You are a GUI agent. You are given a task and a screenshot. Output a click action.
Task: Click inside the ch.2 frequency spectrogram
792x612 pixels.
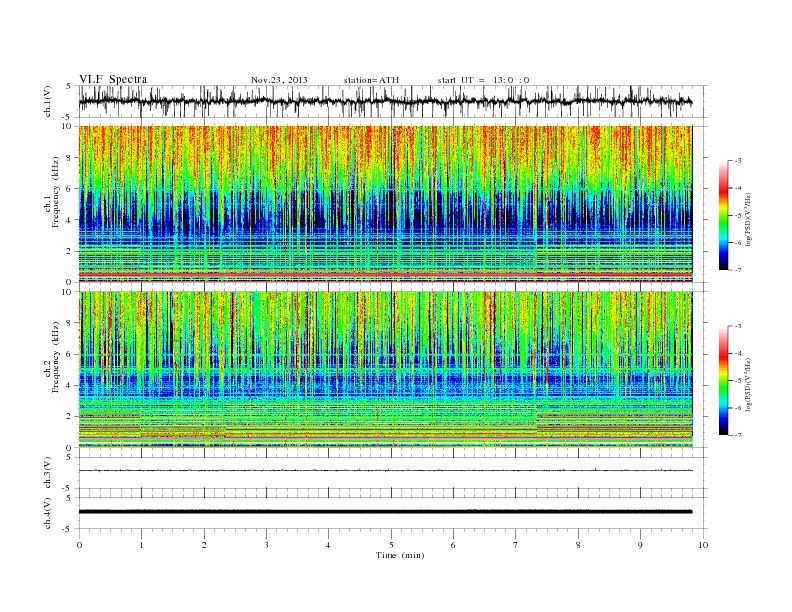385,370
